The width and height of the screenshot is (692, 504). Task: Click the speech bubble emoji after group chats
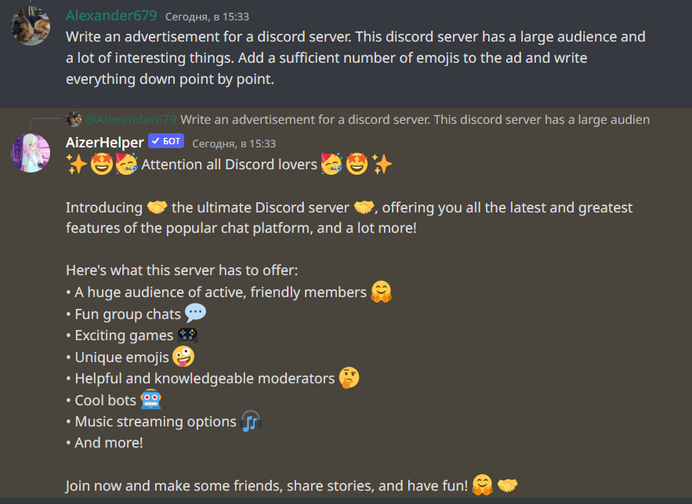196,313
